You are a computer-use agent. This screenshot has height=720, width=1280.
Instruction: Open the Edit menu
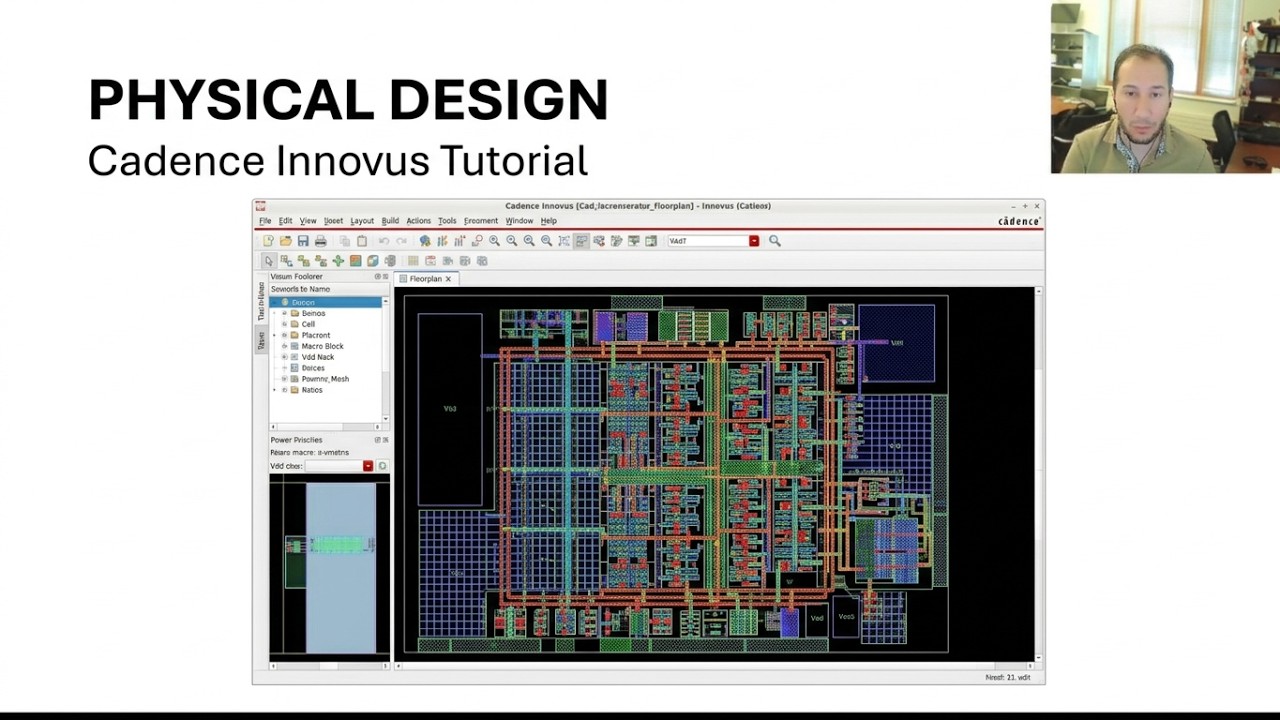pos(285,221)
